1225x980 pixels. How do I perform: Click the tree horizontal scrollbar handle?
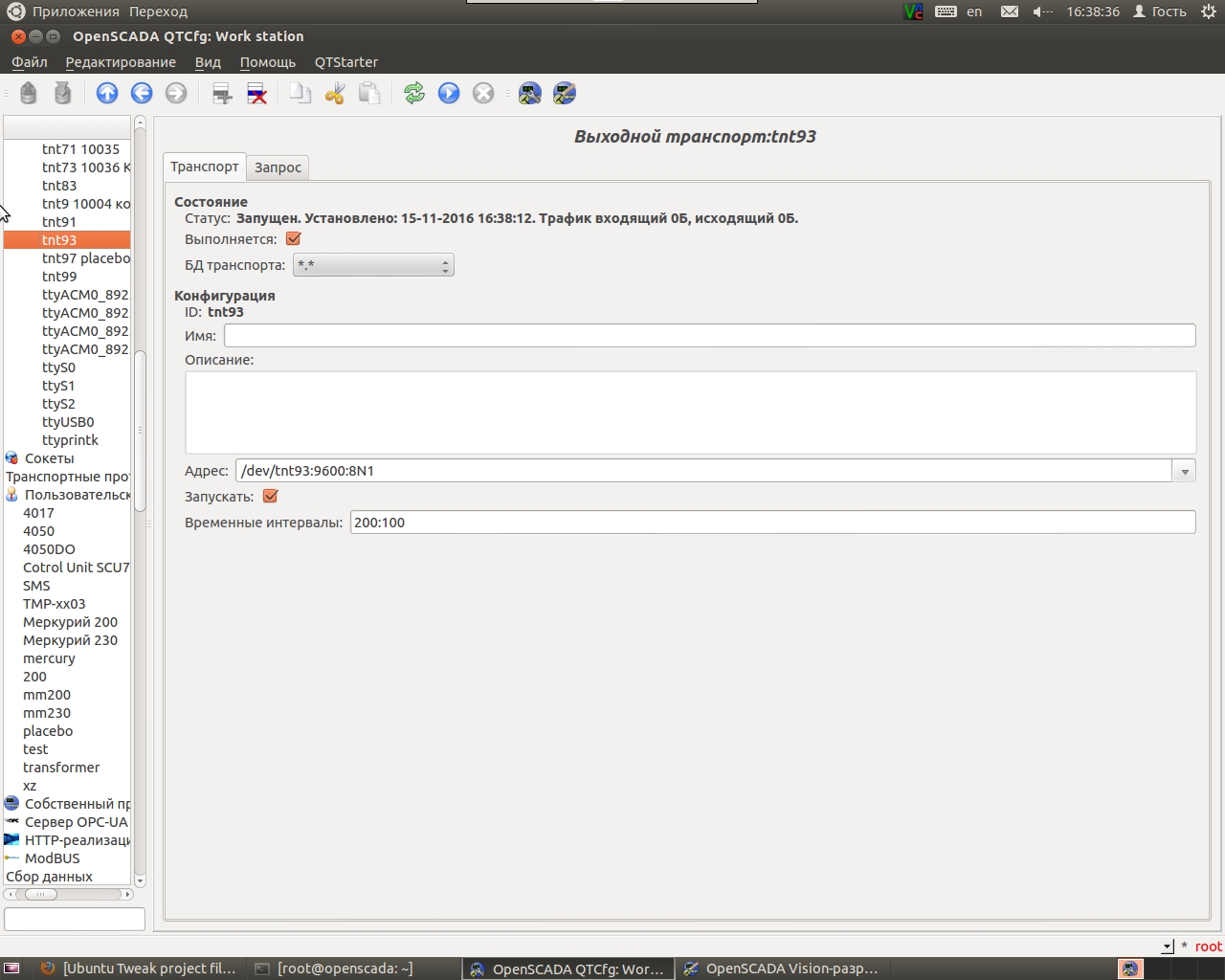pyautogui.click(x=41, y=894)
